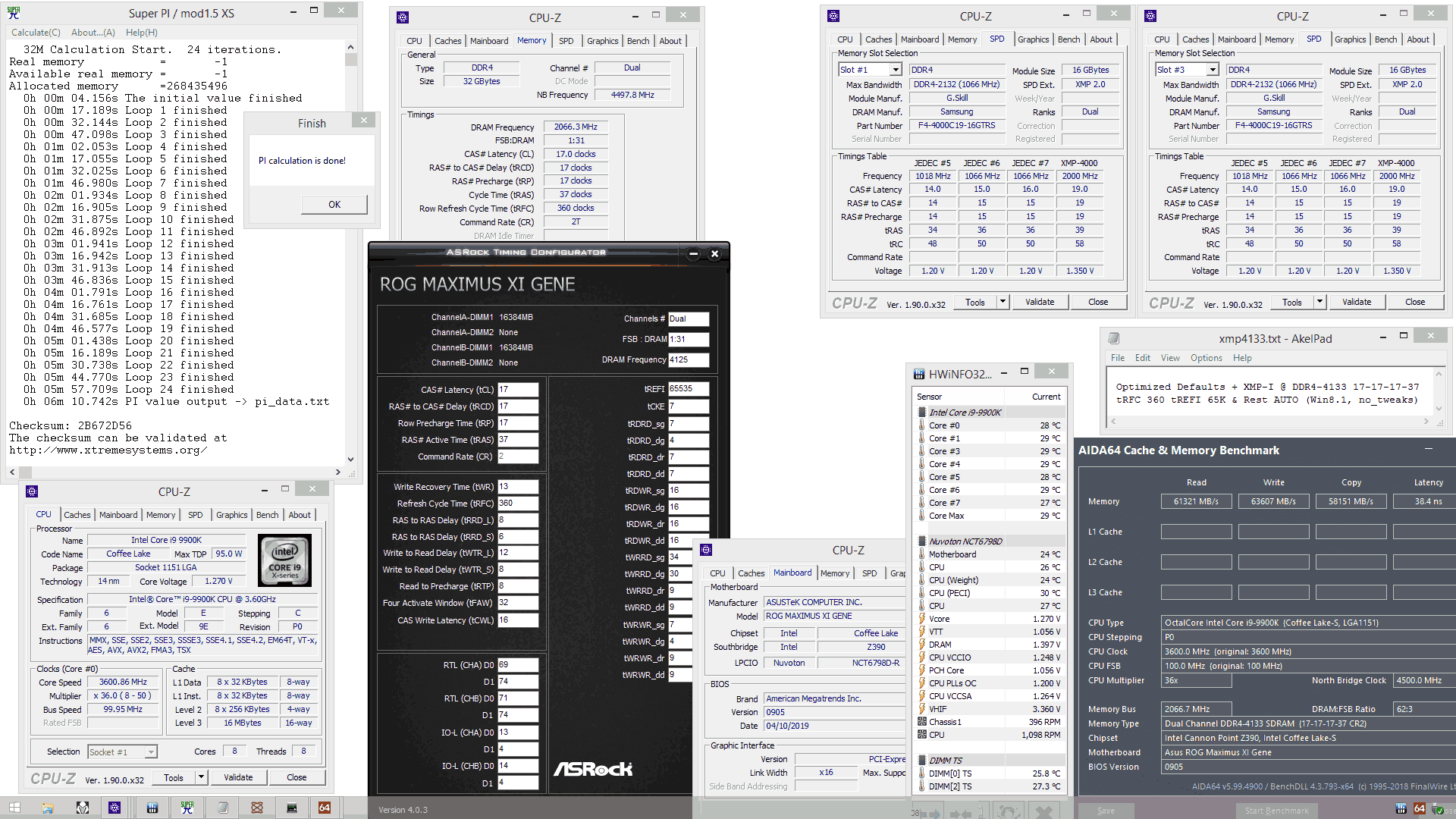Open Graphics tab in the CPU-Z CPU window
Screen dimensions: 1456x819
pos(231,515)
